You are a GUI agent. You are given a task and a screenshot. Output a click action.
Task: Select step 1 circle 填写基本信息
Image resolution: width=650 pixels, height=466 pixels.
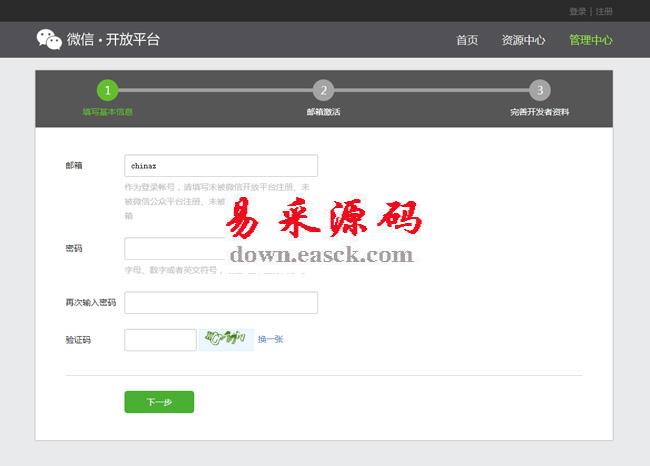pyautogui.click(x=108, y=90)
